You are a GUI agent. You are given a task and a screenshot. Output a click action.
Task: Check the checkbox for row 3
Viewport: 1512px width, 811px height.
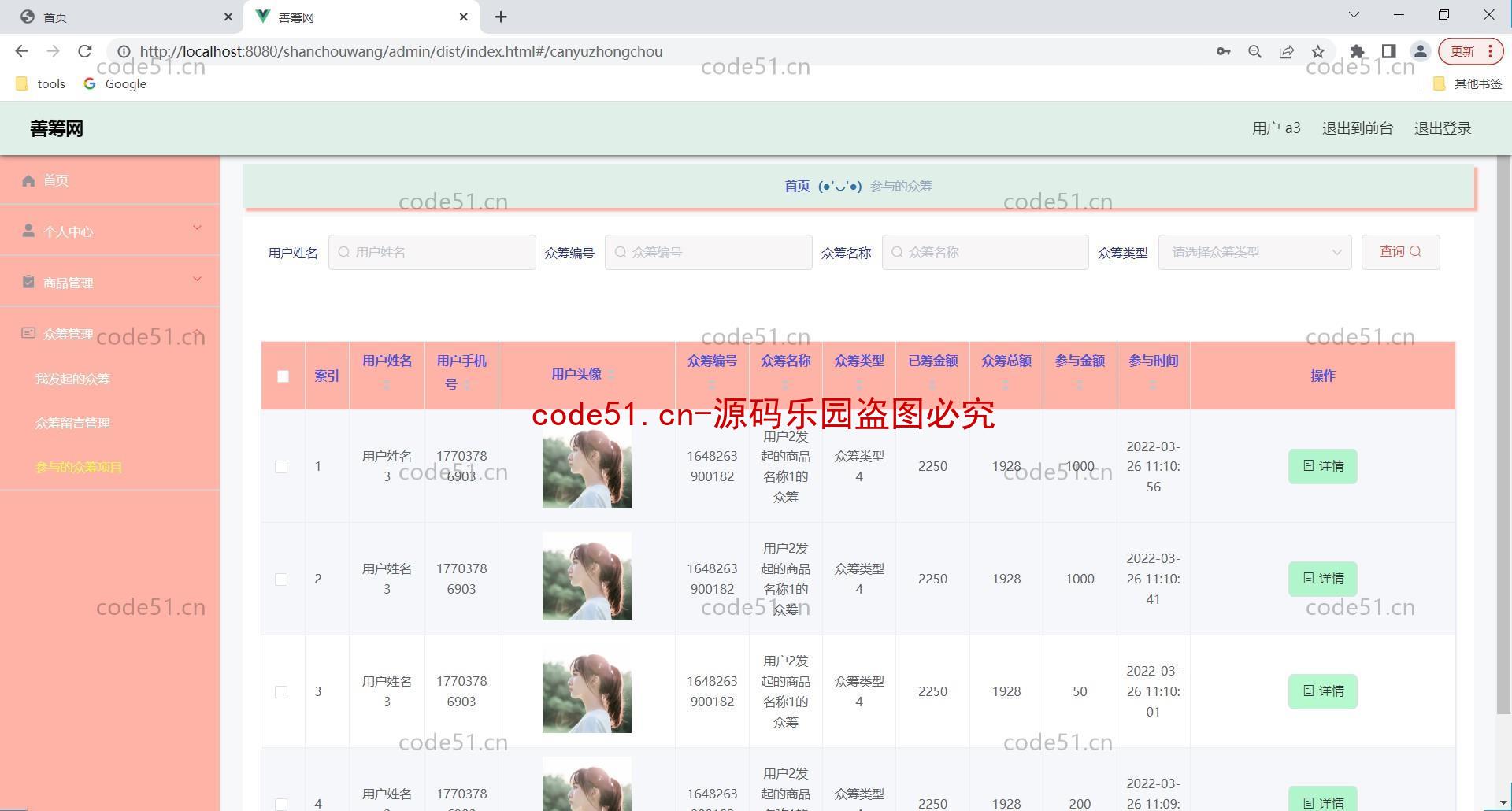[x=281, y=692]
